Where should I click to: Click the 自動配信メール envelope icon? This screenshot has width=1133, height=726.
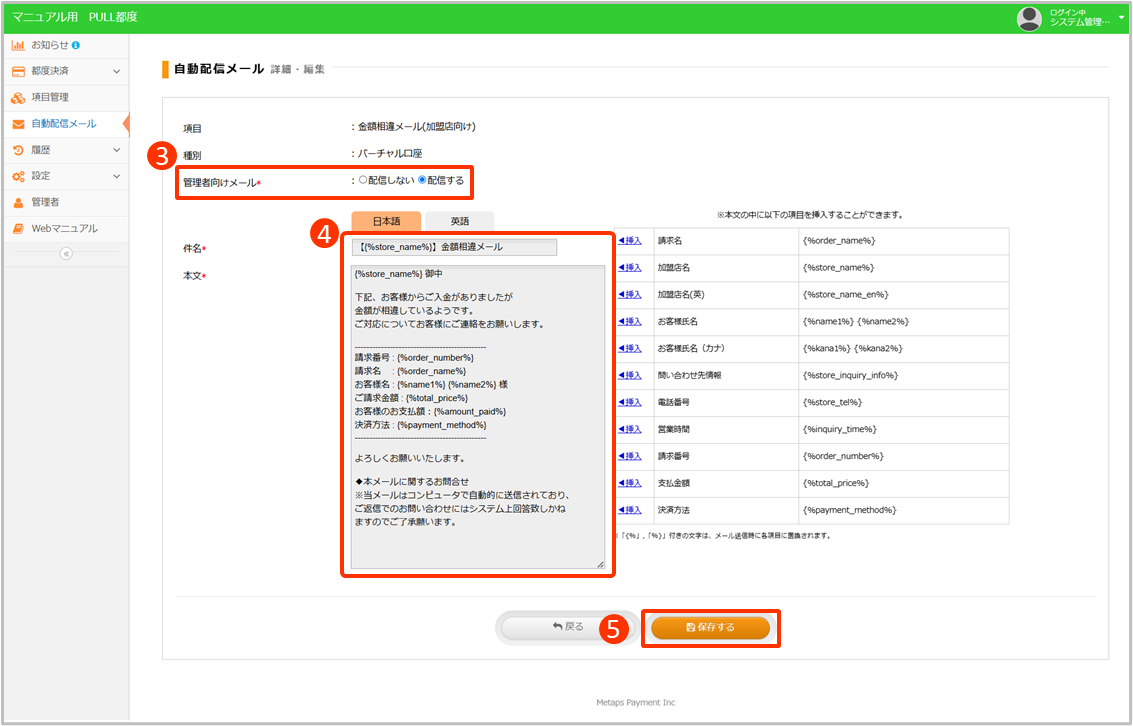[18, 124]
